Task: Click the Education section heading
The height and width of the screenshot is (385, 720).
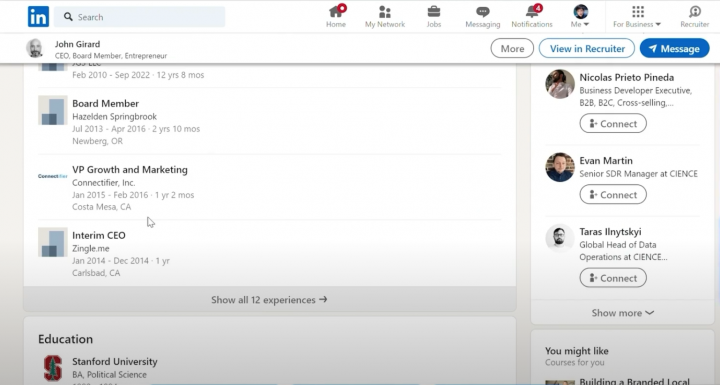Action: (x=66, y=339)
